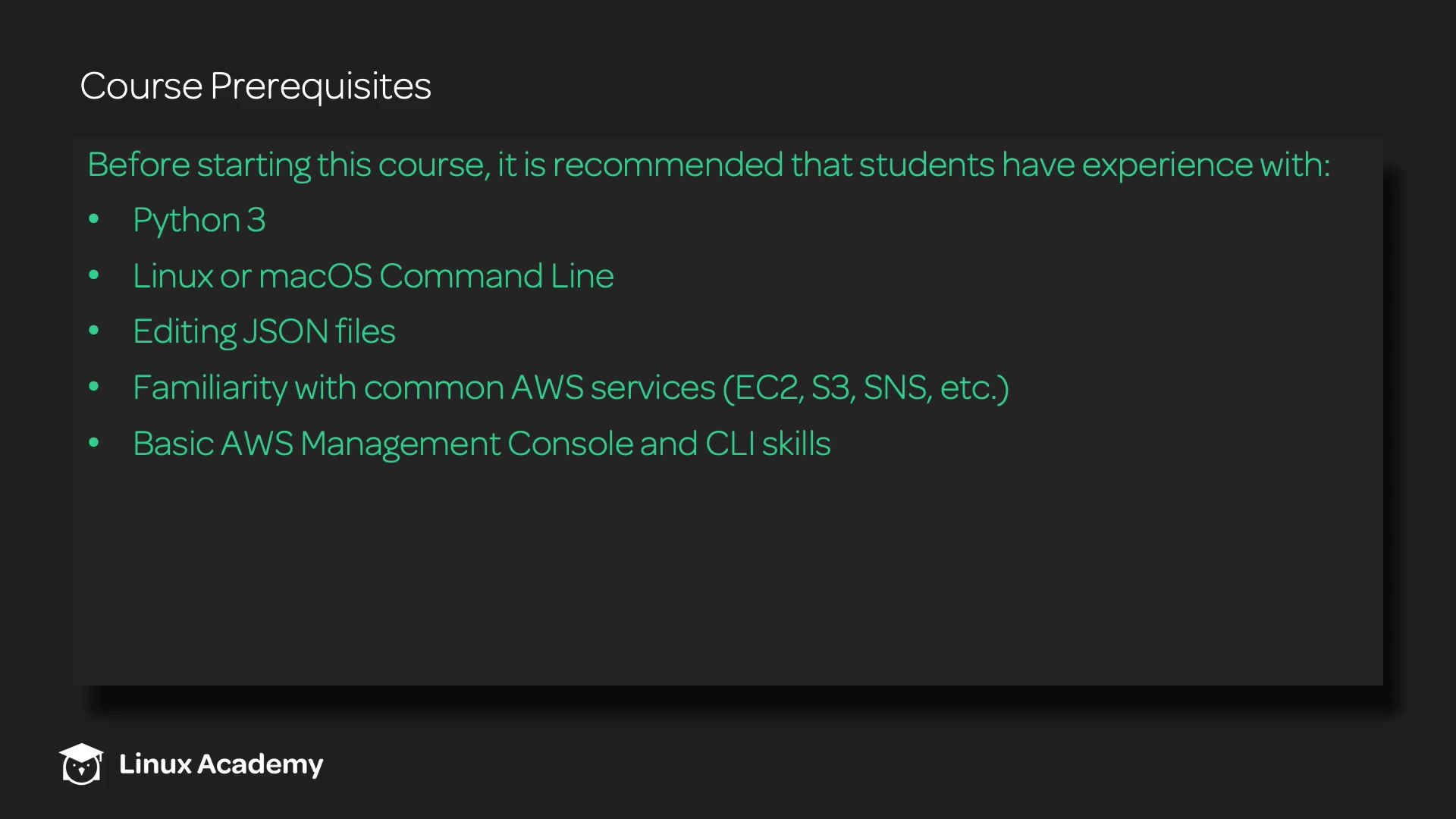This screenshot has width=1456, height=819.
Task: Click the Basic AWS Management Console line
Action: [482, 444]
